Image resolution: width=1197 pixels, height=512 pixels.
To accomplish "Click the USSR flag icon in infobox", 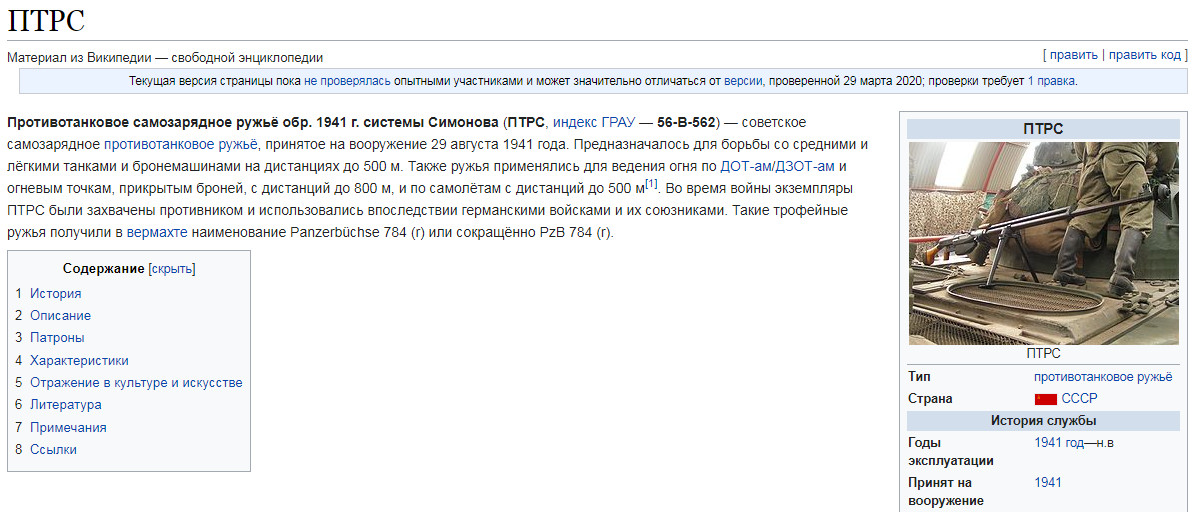I will [1045, 399].
